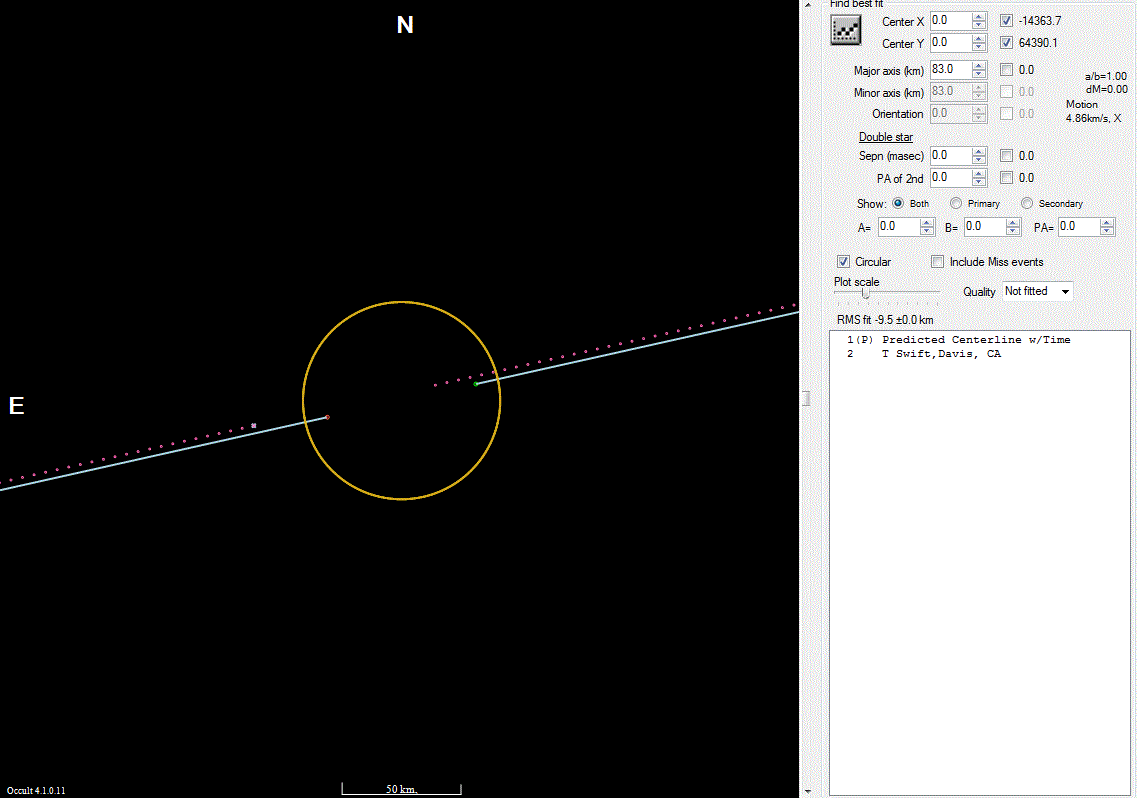Enable the Sepn (masec) fit checkbox
1137x798 pixels.
(x=1006, y=155)
